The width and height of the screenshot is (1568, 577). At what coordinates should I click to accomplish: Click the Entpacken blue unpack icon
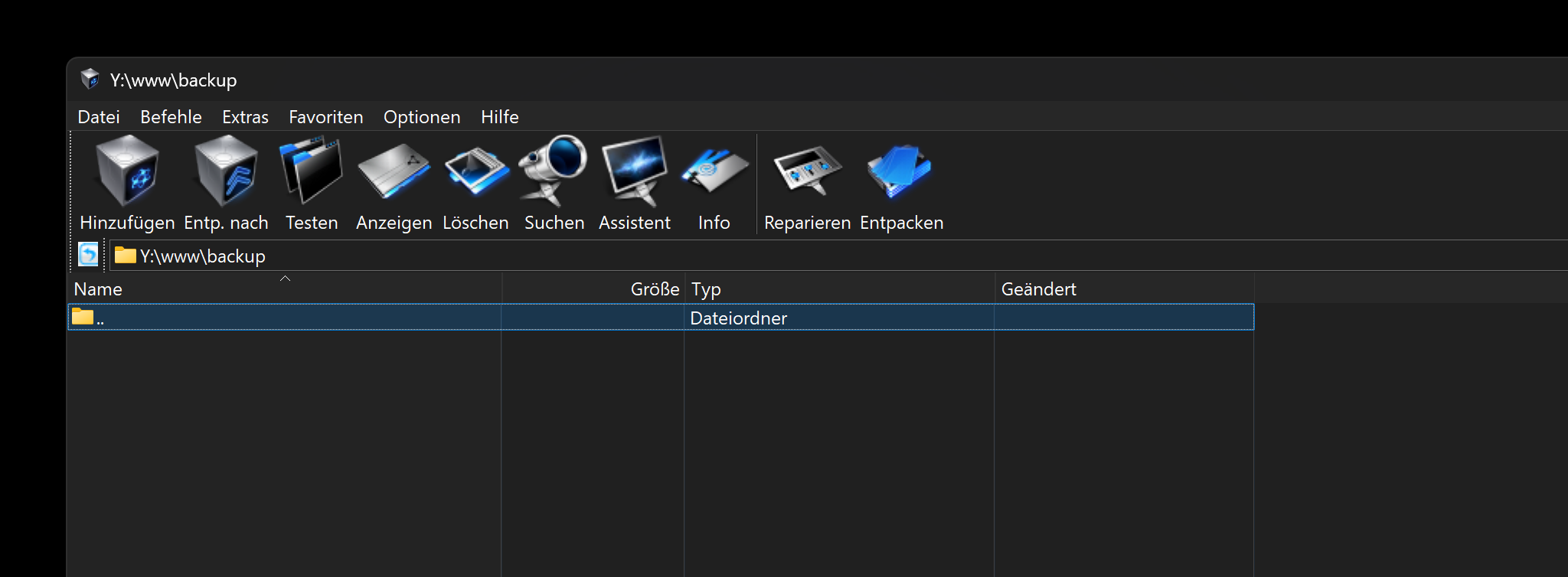click(x=900, y=171)
